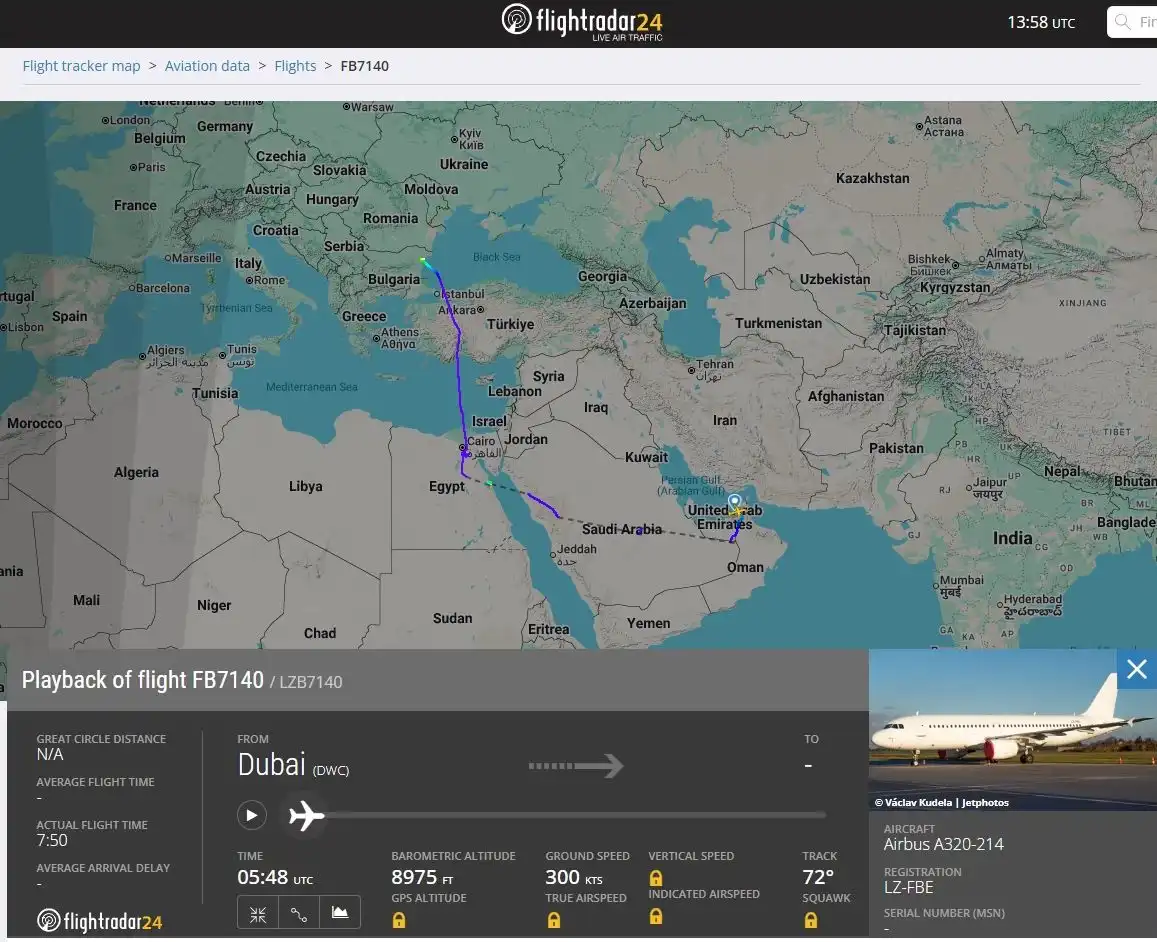Screen dimensions: 1157x942
Task: Click the Kazakhstan label on the map
Action: point(872,179)
